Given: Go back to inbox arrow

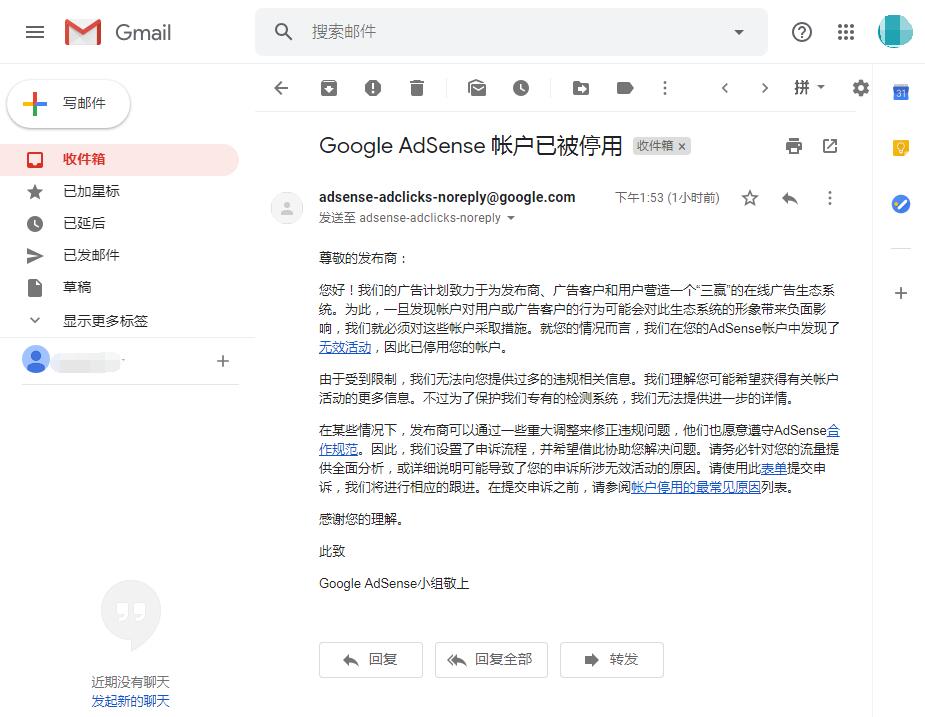Looking at the screenshot, I should tap(281, 89).
